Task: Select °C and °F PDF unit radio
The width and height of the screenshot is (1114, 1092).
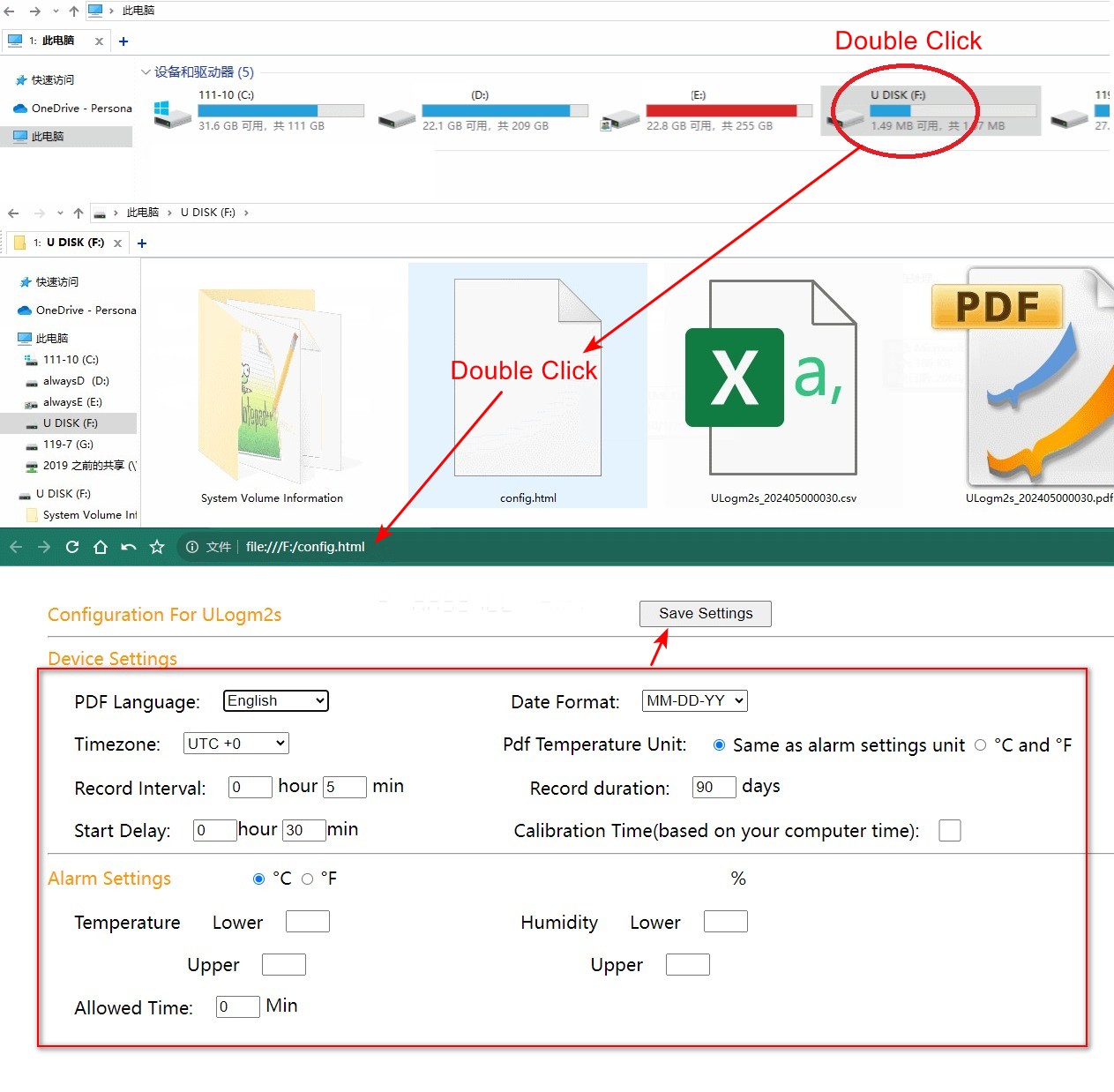Action: 980,745
